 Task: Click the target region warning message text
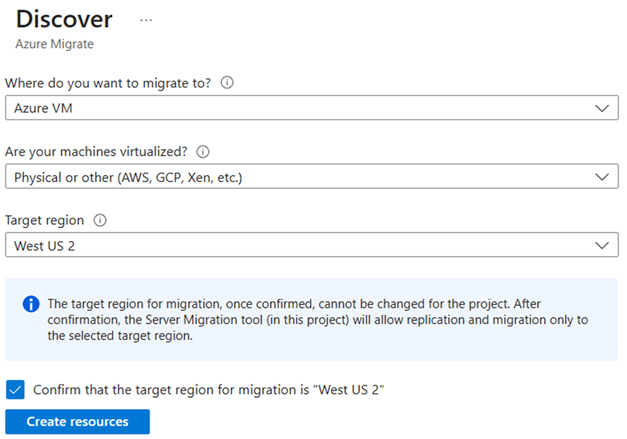pos(320,320)
